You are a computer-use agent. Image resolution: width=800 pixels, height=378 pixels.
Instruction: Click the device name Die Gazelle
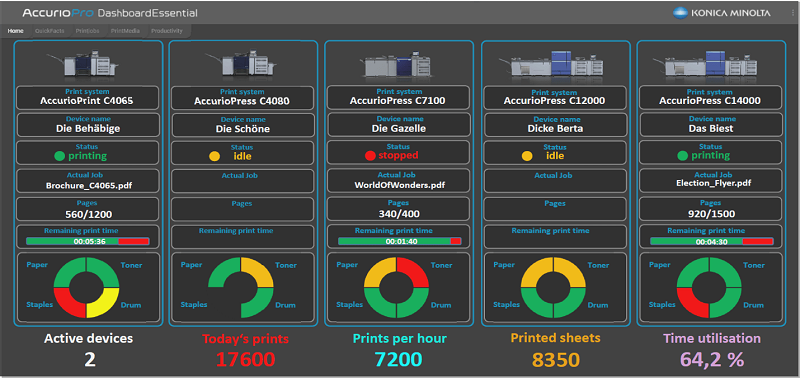point(398,129)
